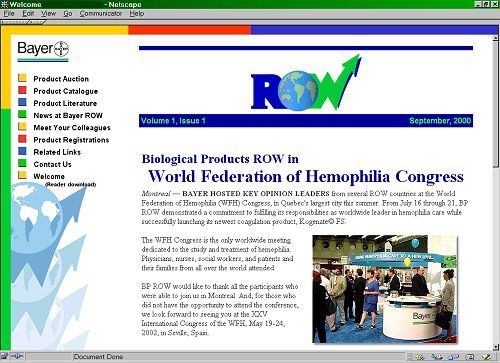Open the Edit menu
The width and height of the screenshot is (500, 363).
pos(28,14)
